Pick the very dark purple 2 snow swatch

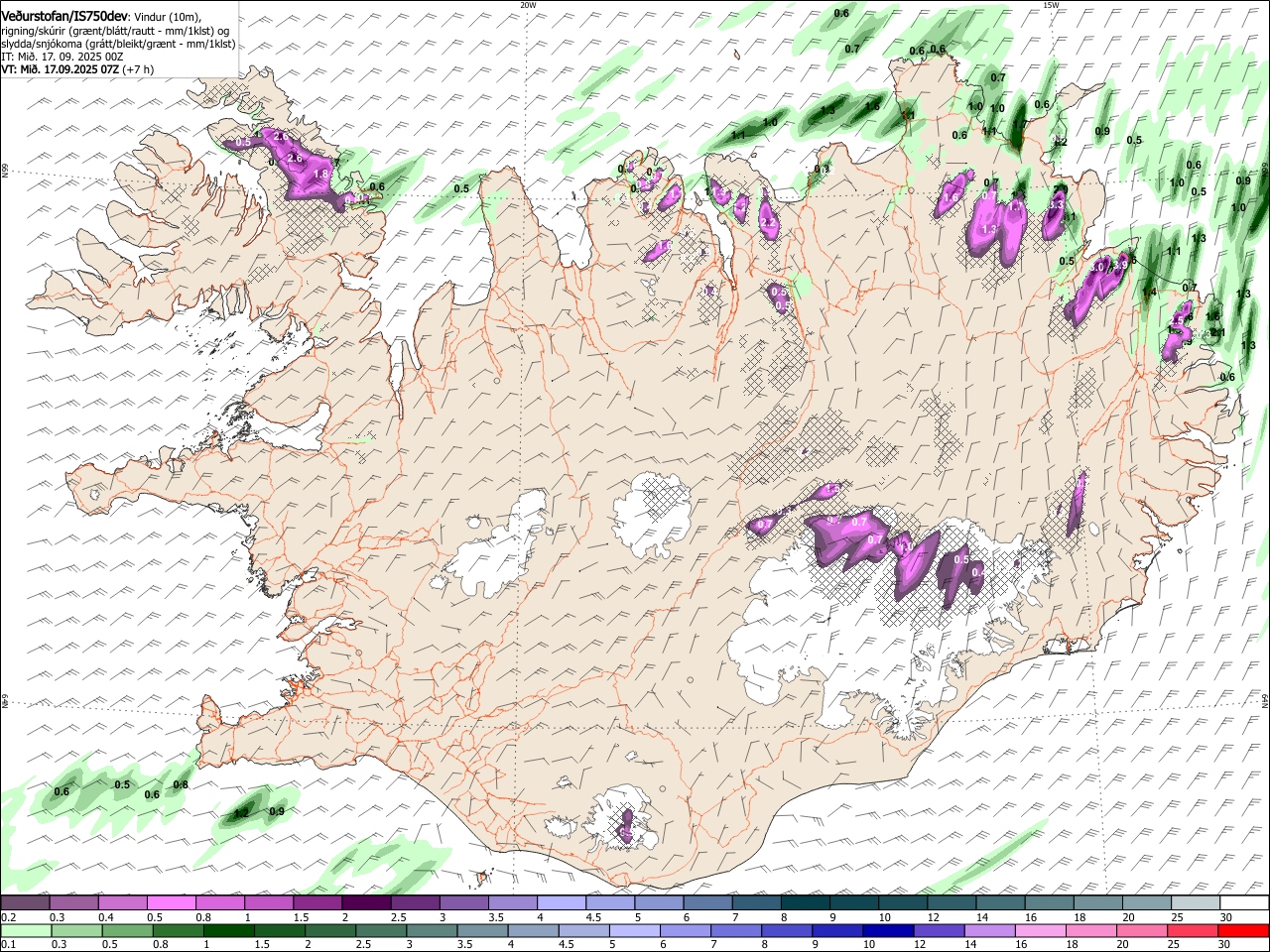[x=365, y=903]
